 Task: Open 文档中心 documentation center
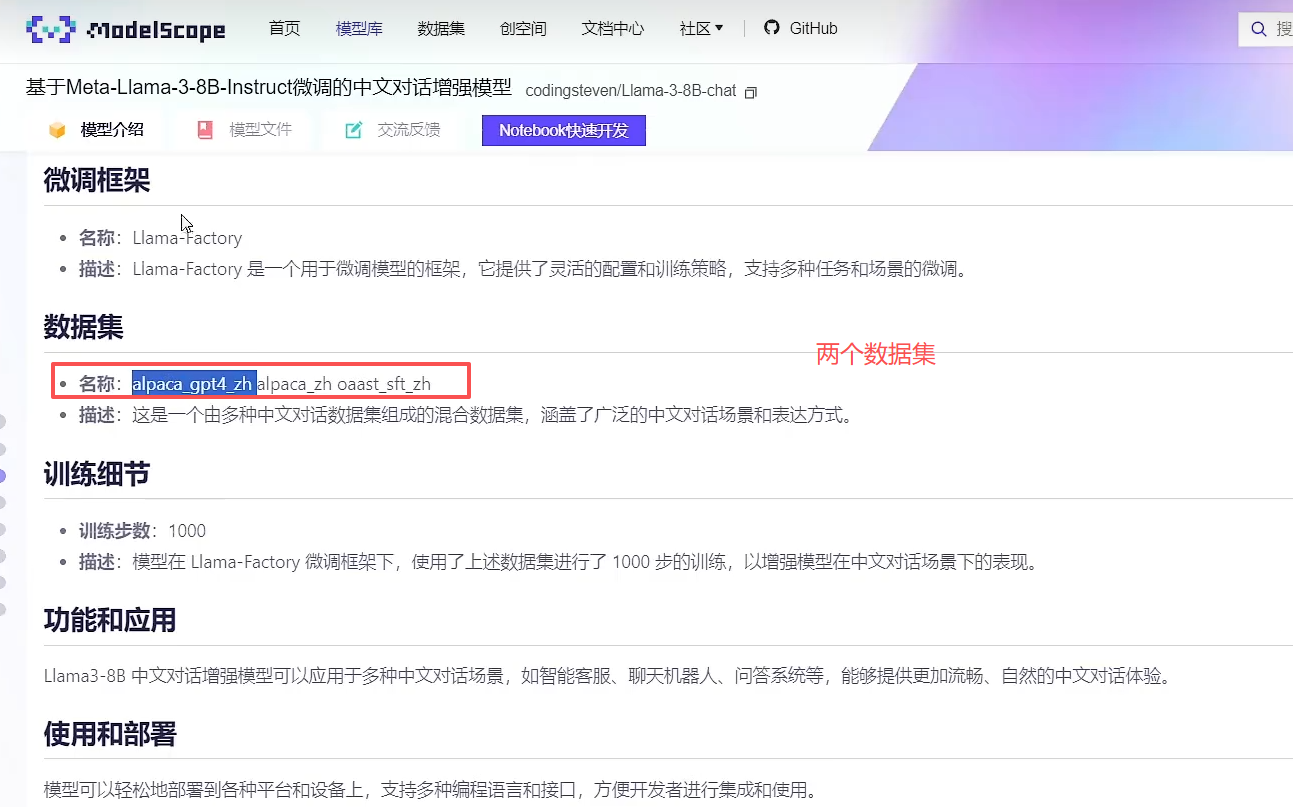613,28
